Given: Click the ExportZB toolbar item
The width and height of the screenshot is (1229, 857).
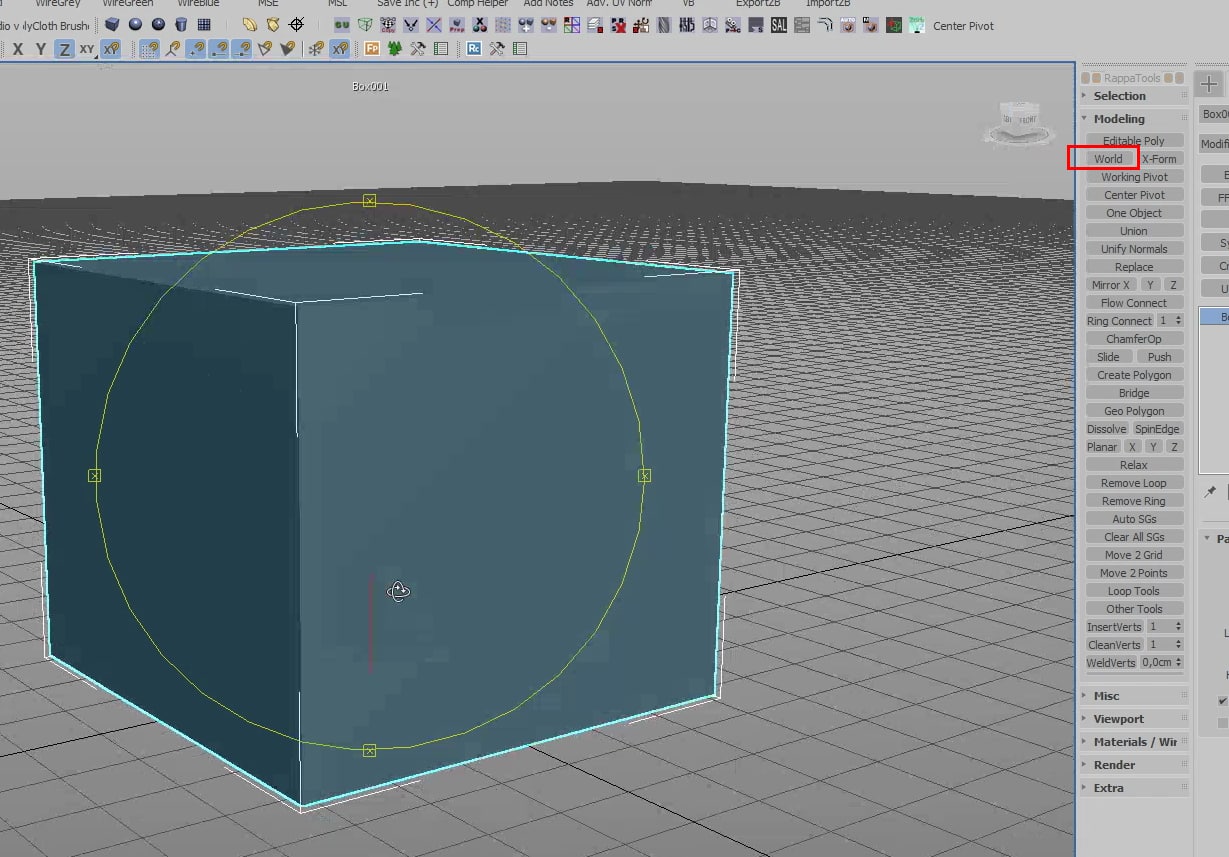Looking at the screenshot, I should coord(758,4).
